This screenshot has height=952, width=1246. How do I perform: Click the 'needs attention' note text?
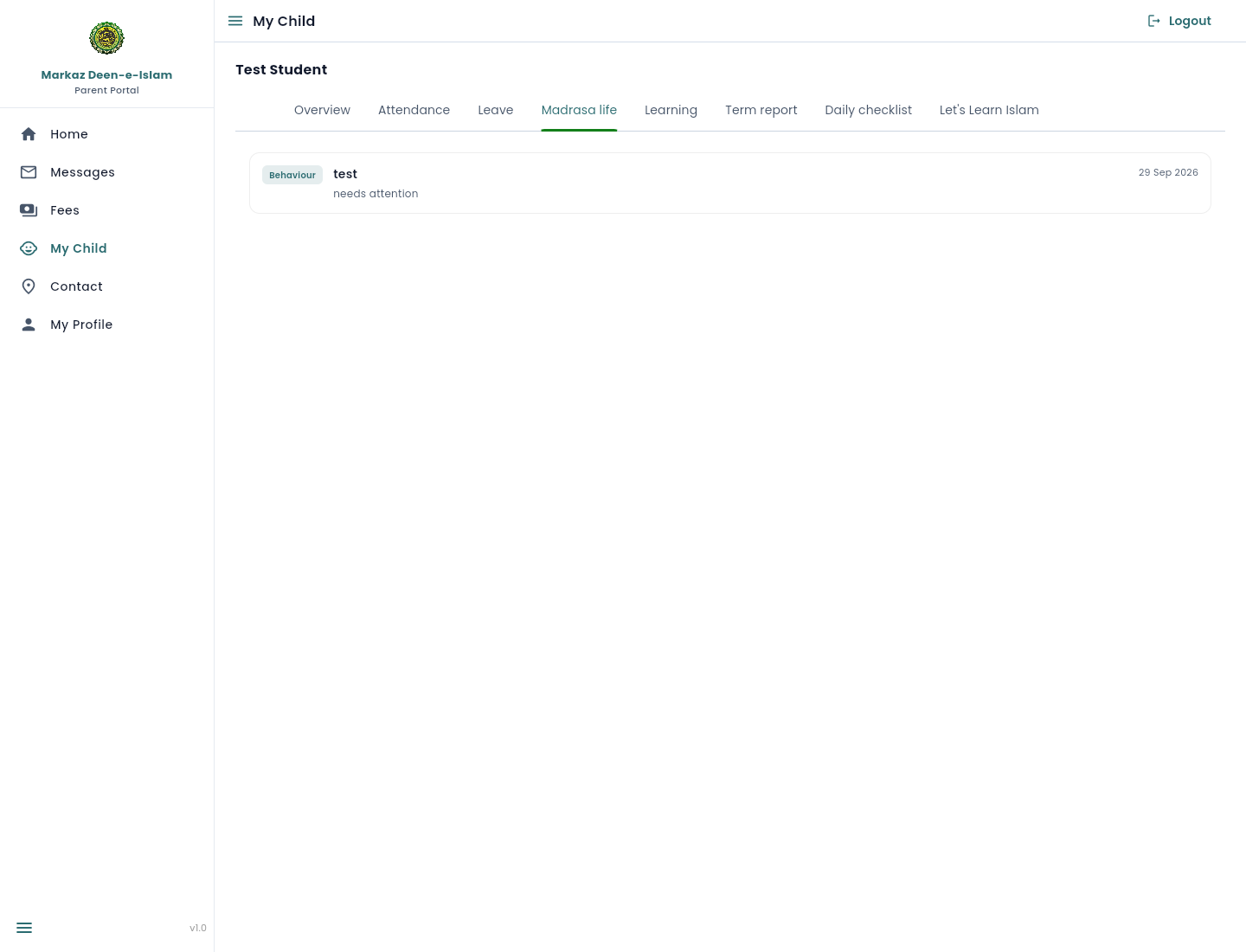tap(376, 194)
